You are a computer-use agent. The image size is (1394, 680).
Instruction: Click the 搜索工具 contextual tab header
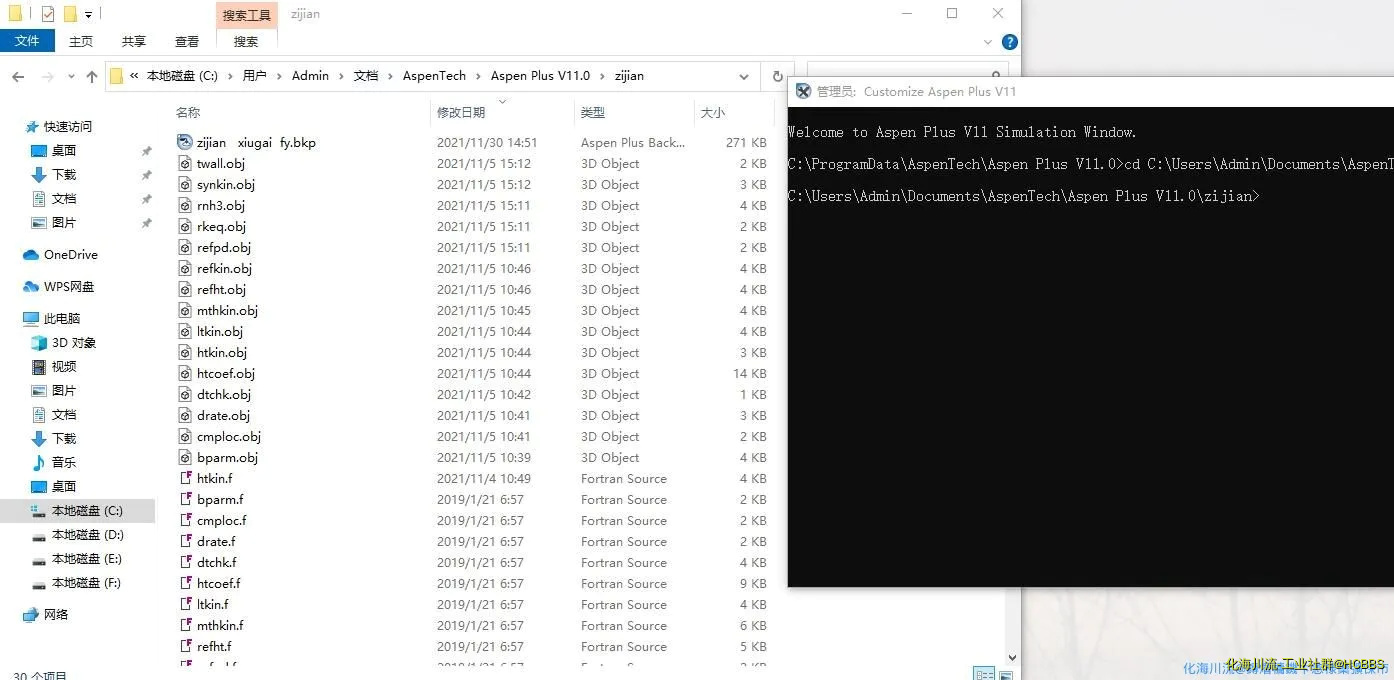point(247,15)
